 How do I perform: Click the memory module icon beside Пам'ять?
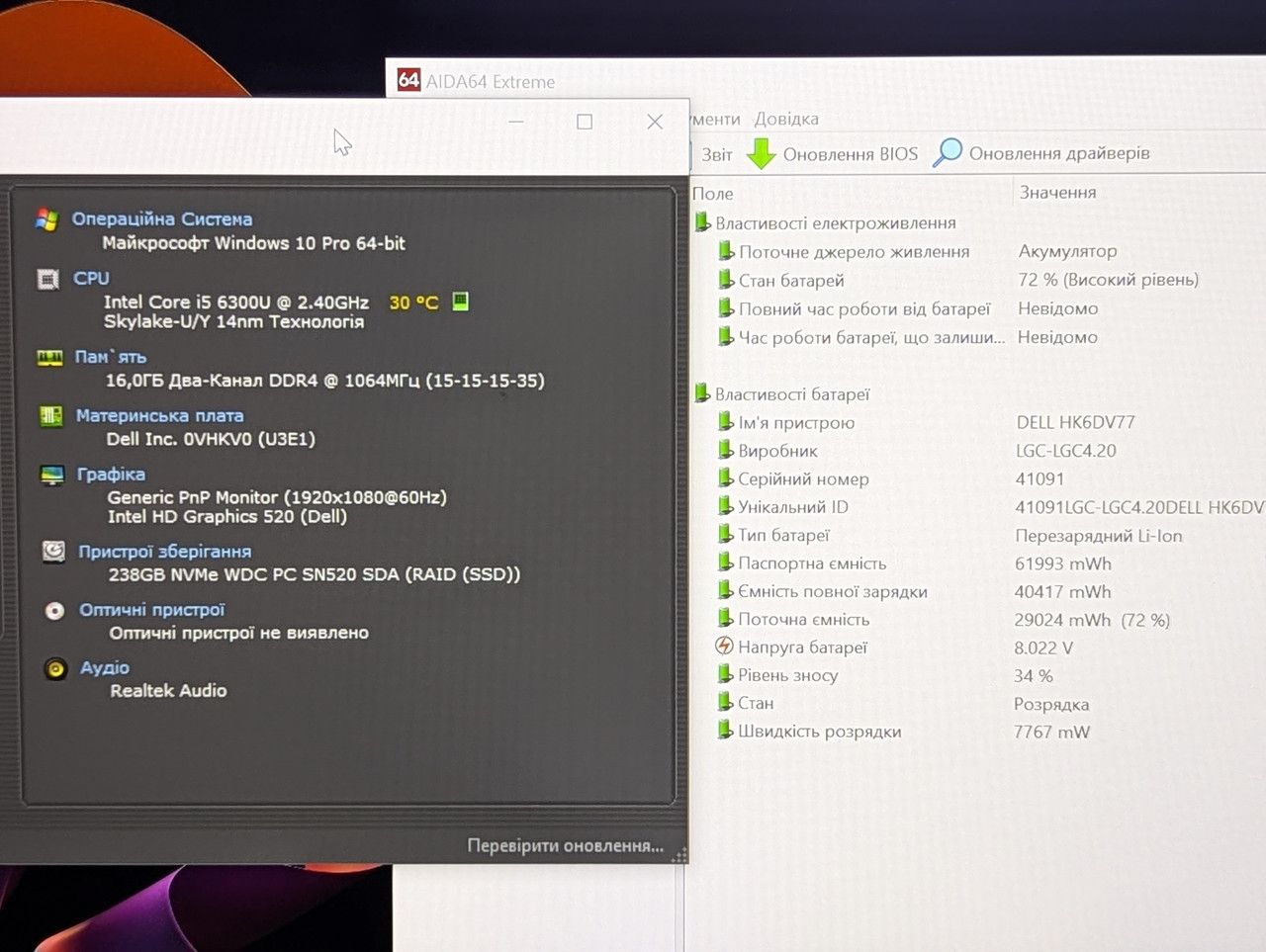point(49,358)
